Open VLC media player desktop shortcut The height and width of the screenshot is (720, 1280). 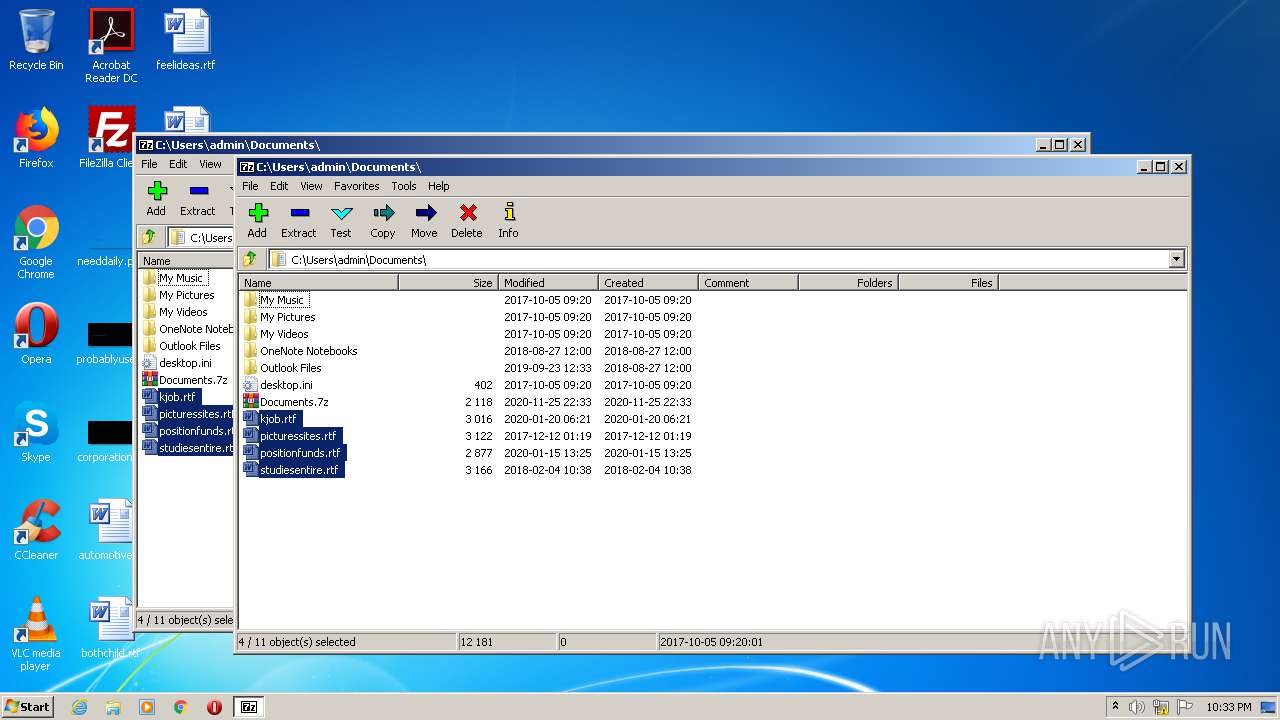coord(36,634)
